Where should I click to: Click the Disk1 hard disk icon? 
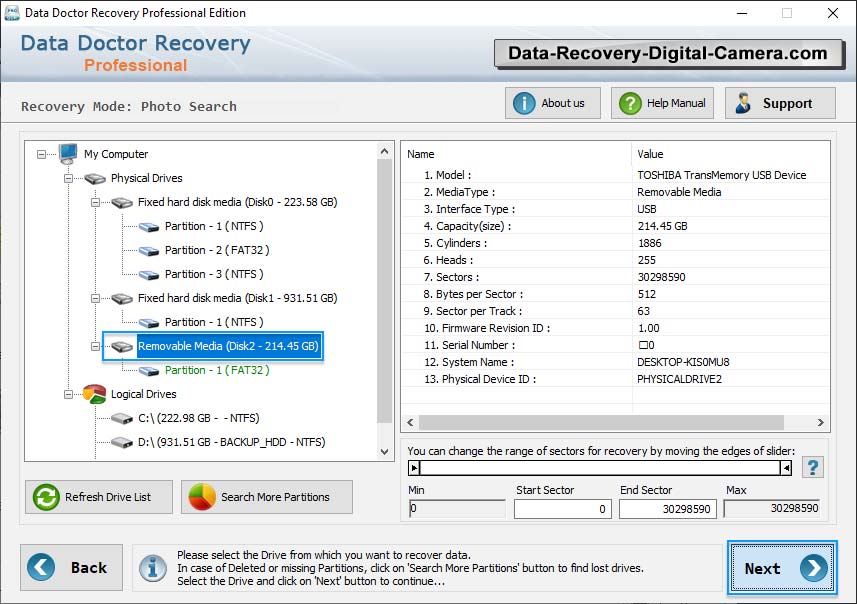(122, 298)
